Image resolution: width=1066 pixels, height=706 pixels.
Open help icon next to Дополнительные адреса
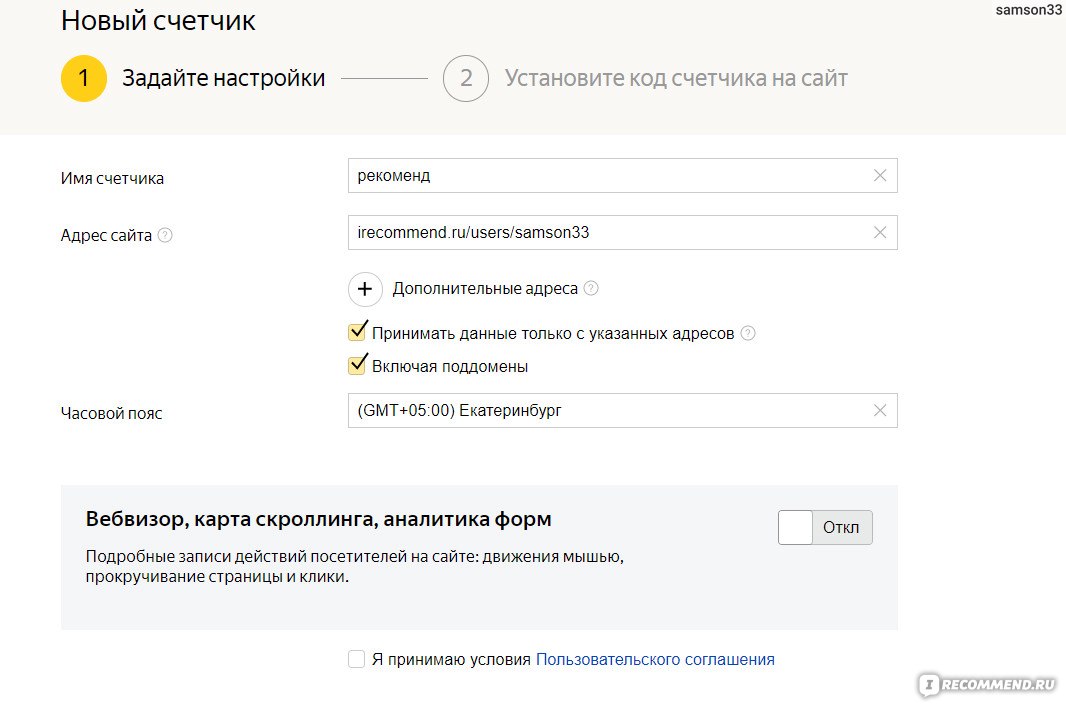pos(591,288)
